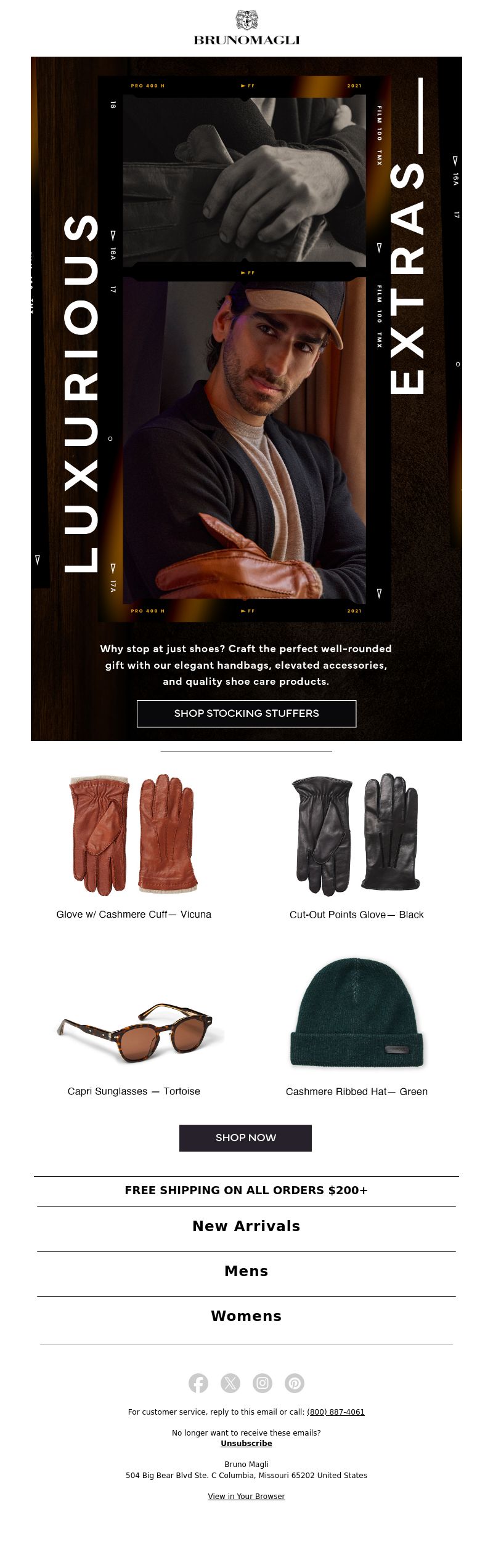Click the customer service phone number link
493x1568 pixels.
tap(336, 1412)
